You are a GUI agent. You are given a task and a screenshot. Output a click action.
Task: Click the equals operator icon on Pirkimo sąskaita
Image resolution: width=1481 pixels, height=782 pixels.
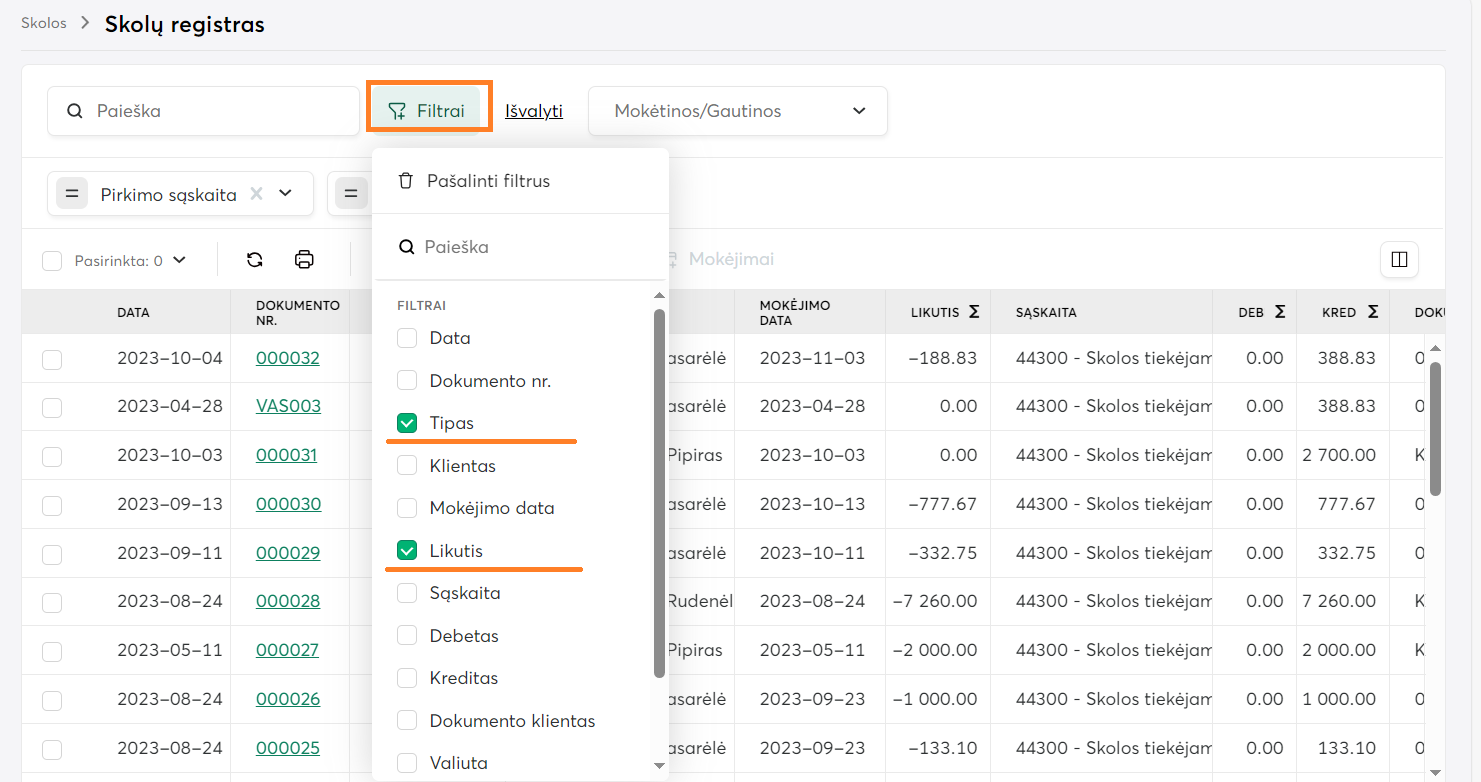[72, 194]
